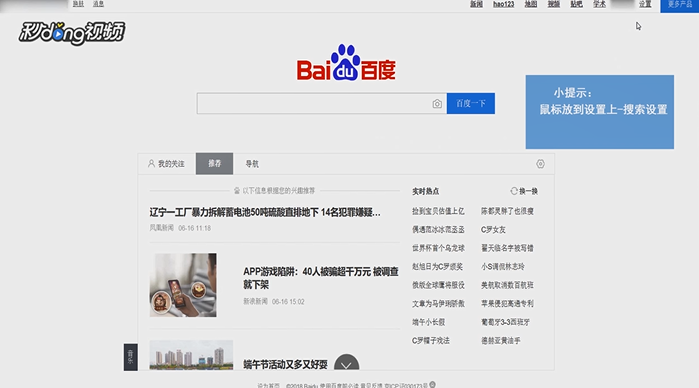
Task: Open the hao123 link
Action: [503, 4]
